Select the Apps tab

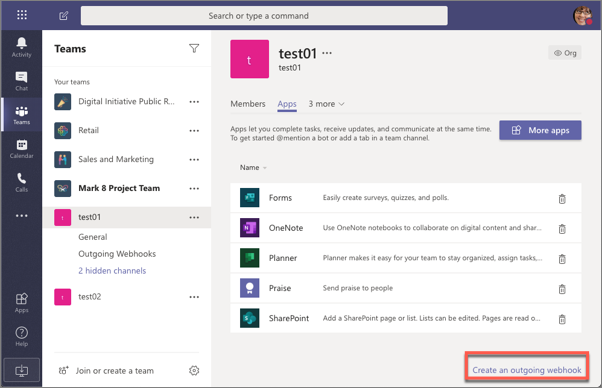click(287, 104)
